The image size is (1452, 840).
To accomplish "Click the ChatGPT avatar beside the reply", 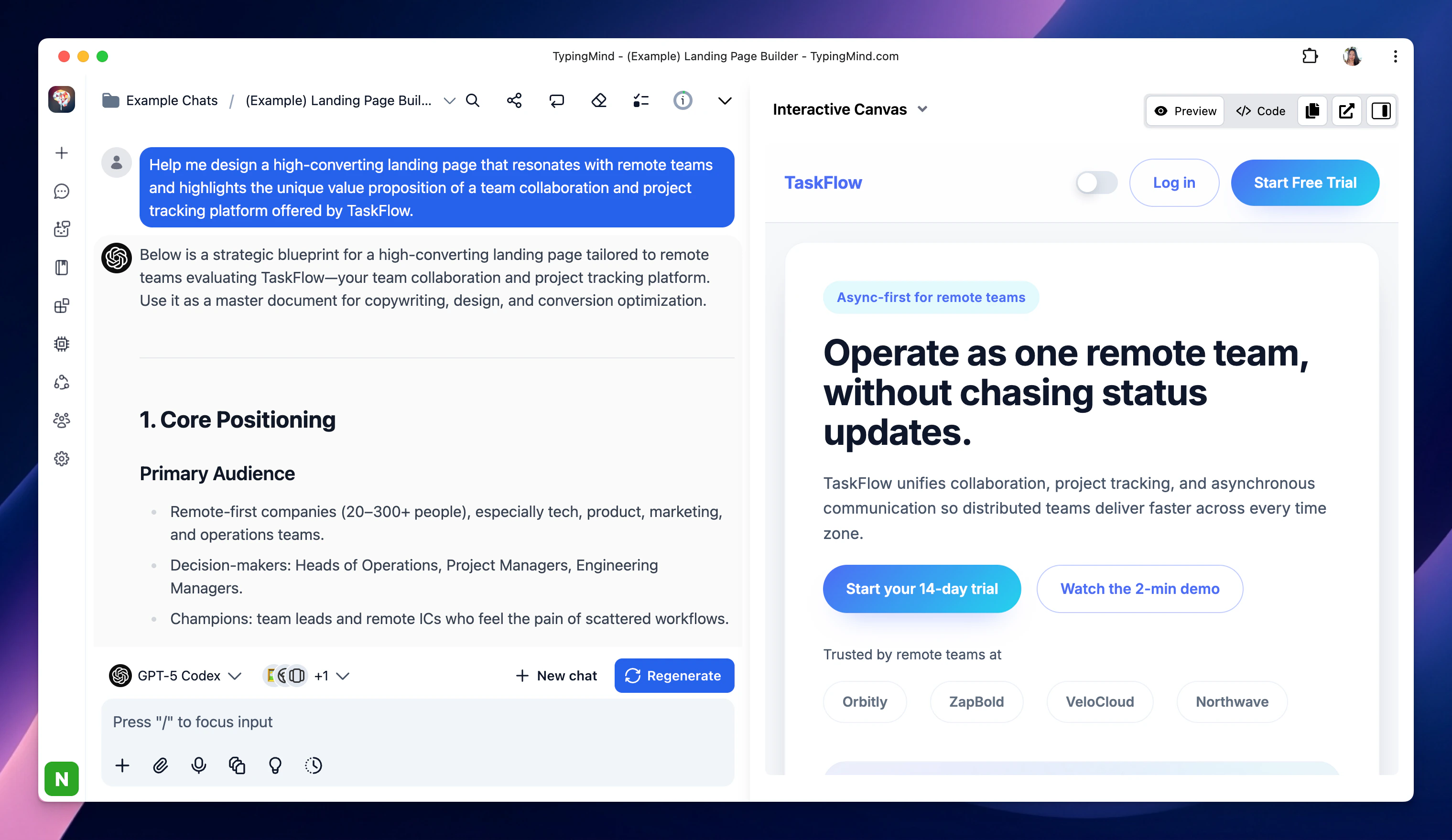I will coord(117,258).
